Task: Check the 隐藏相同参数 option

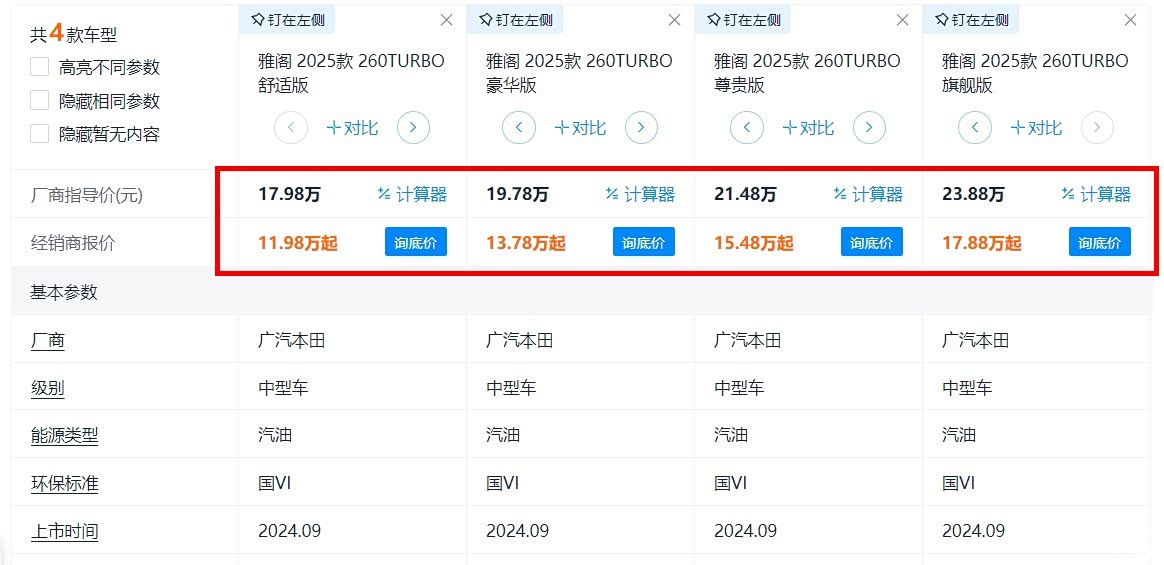Action: point(40,101)
